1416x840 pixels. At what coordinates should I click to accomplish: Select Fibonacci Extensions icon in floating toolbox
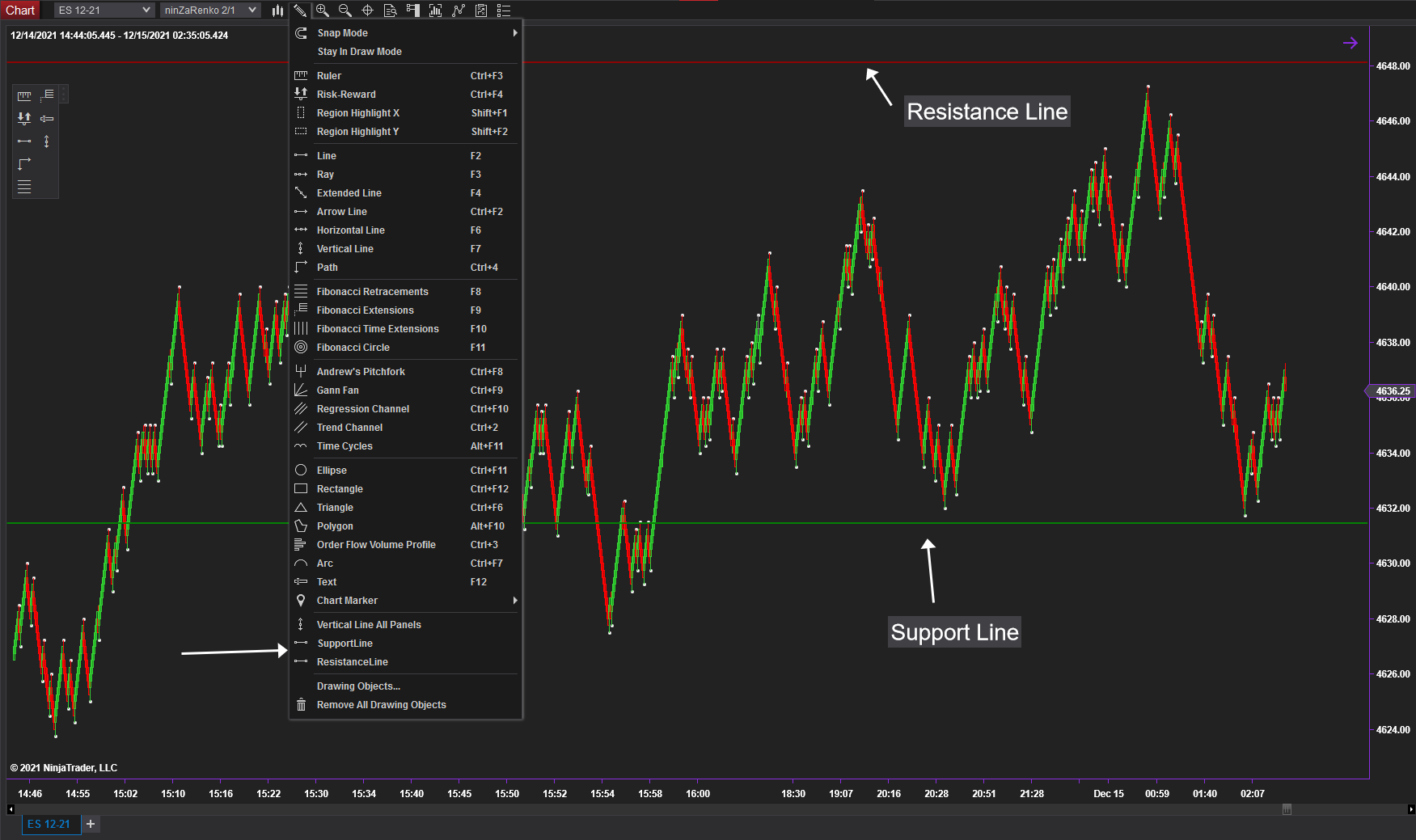point(47,95)
